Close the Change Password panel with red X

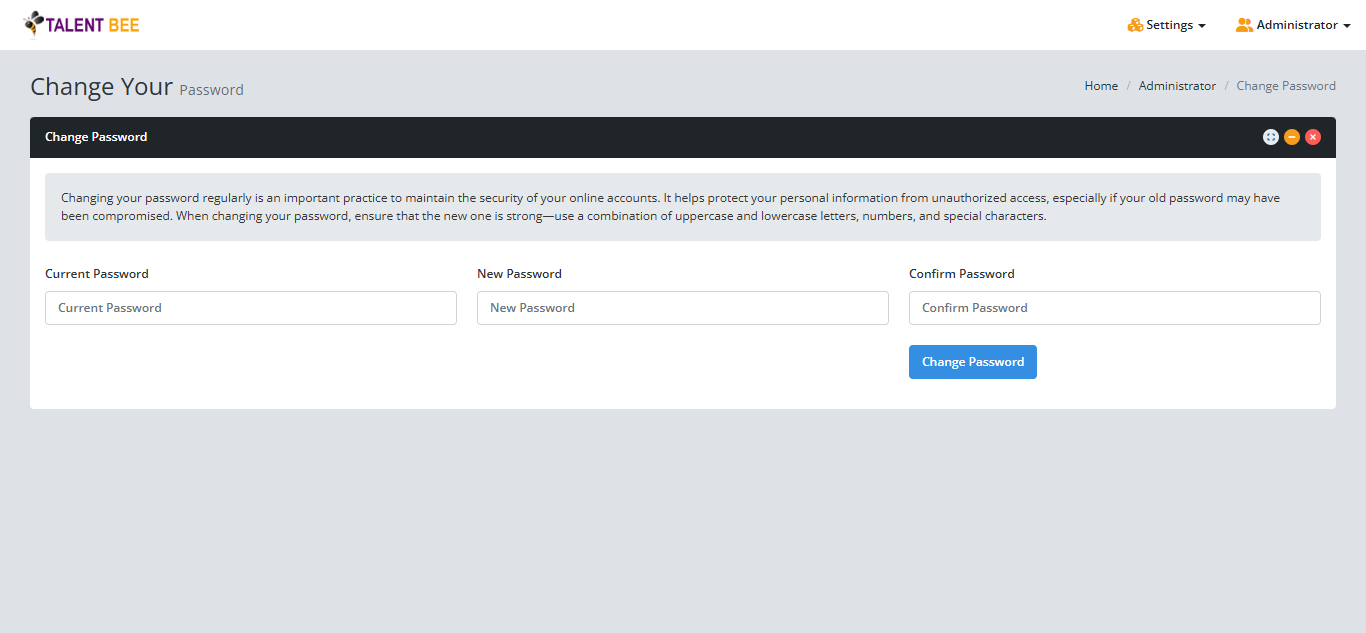pyautogui.click(x=1313, y=137)
